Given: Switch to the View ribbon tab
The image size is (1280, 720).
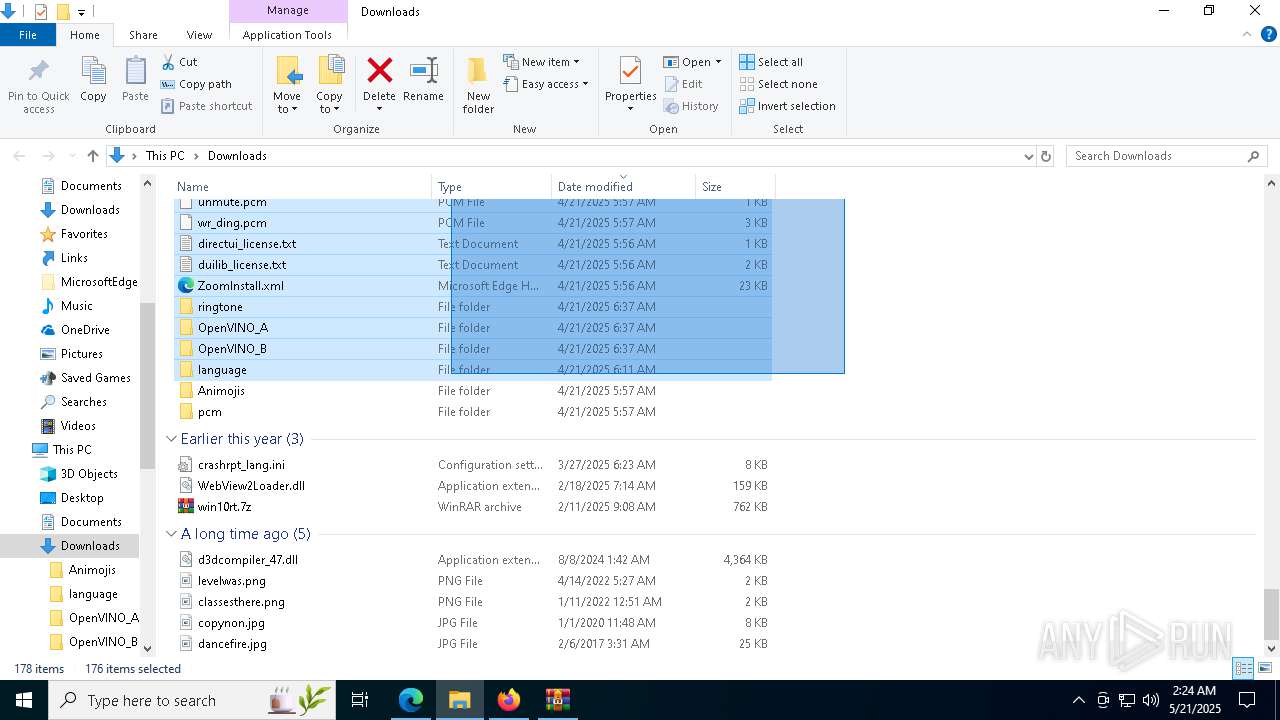Looking at the screenshot, I should (x=199, y=35).
